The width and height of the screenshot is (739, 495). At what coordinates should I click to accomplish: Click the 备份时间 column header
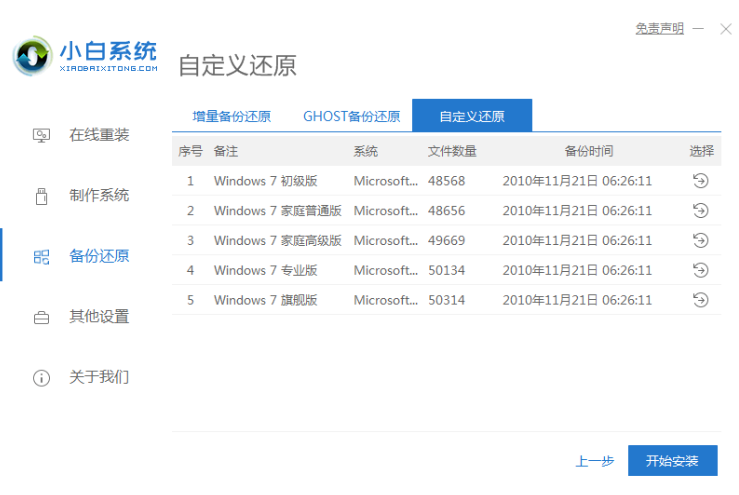click(588, 151)
